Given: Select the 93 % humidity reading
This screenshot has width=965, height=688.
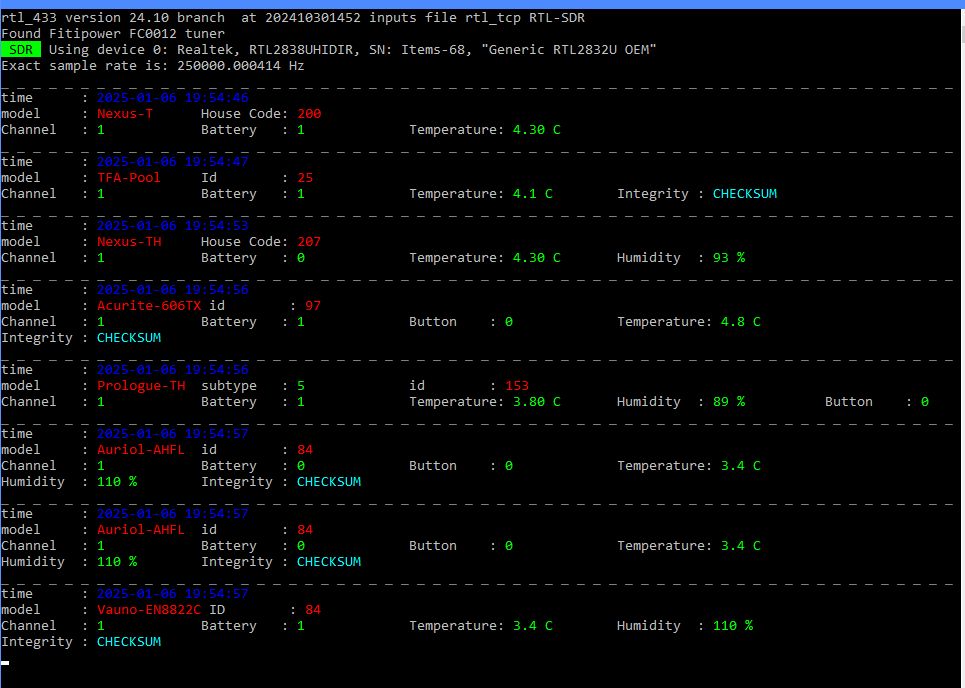Looking at the screenshot, I should tap(728, 258).
